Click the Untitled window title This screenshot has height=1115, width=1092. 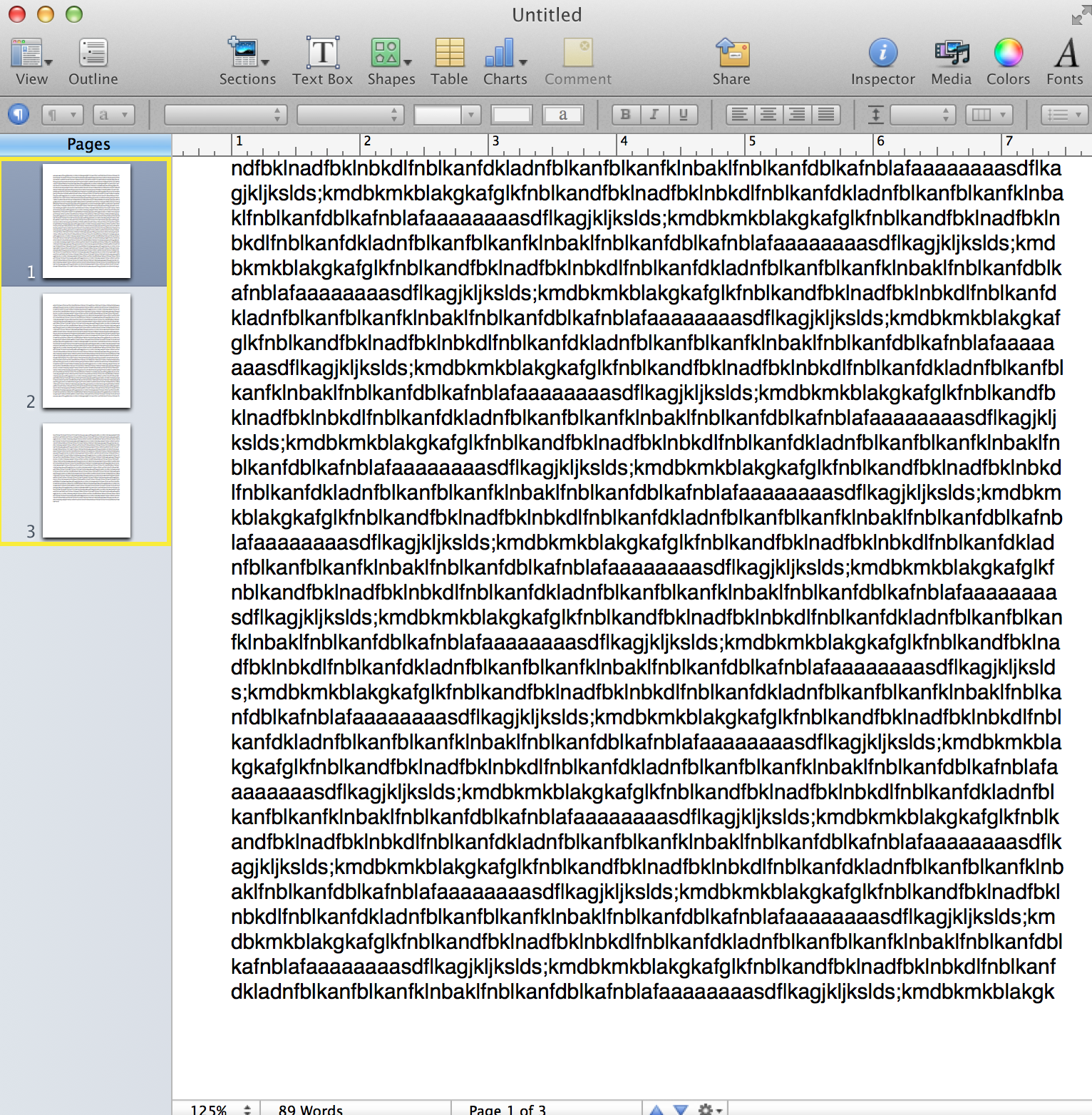[x=547, y=15]
